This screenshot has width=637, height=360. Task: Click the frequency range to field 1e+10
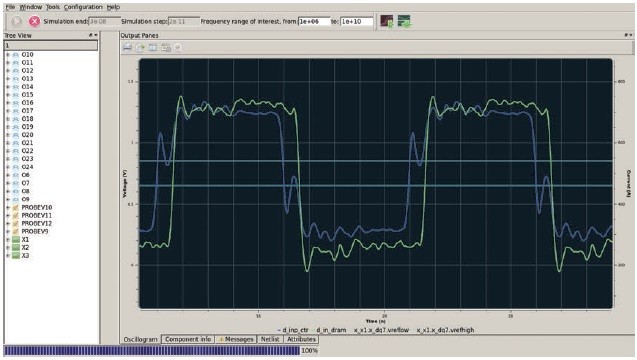click(x=357, y=21)
